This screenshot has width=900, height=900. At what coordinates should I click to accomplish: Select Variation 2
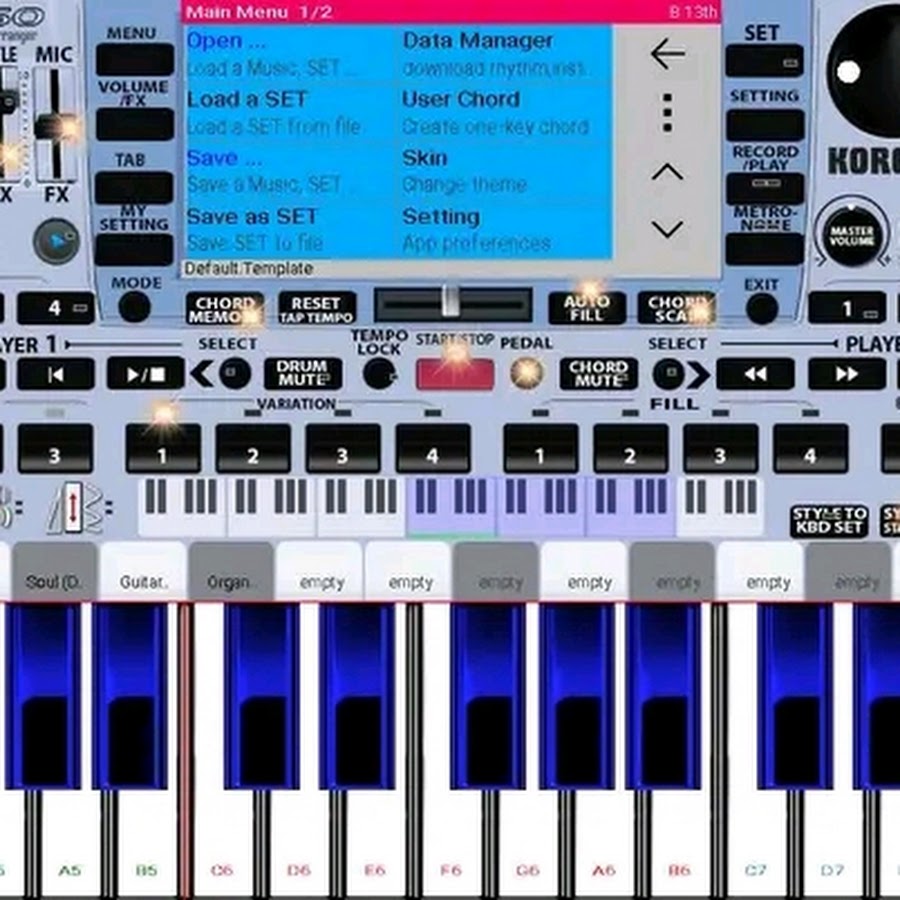pyautogui.click(x=253, y=449)
